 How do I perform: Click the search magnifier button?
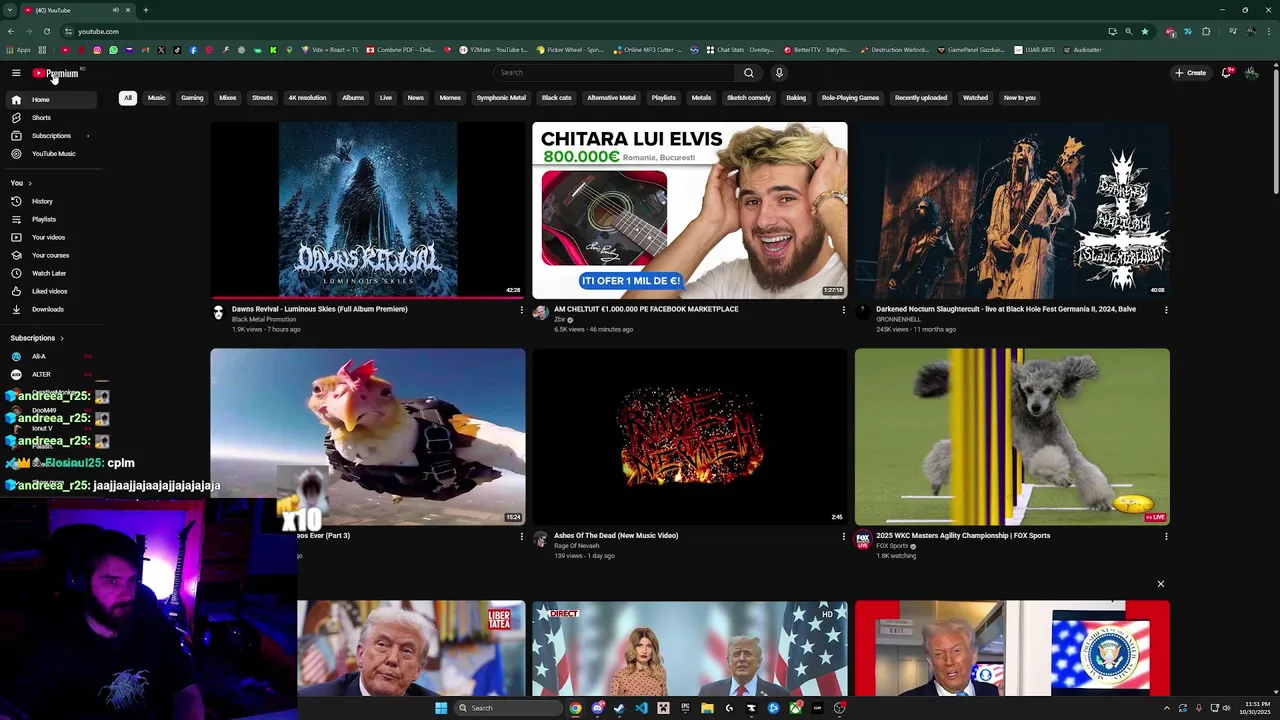748,73
